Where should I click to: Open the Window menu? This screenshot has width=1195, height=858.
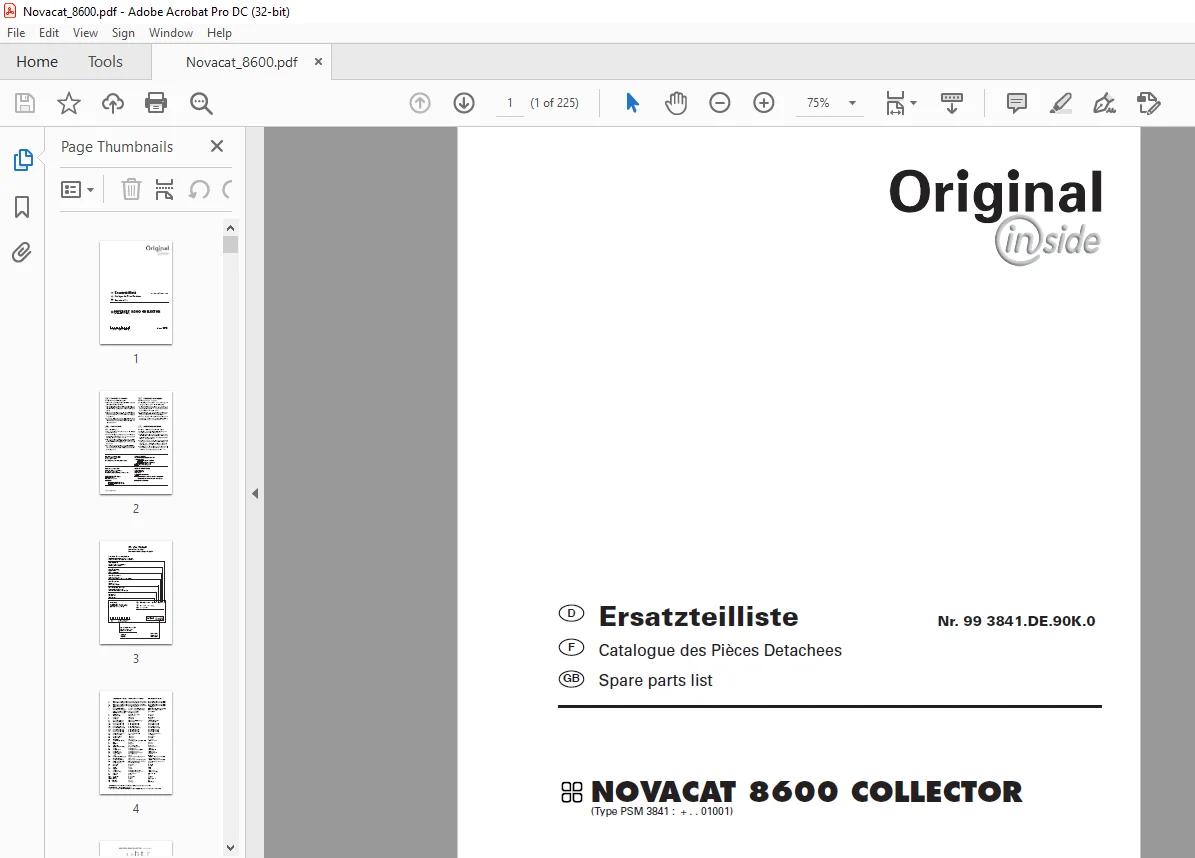pos(171,33)
